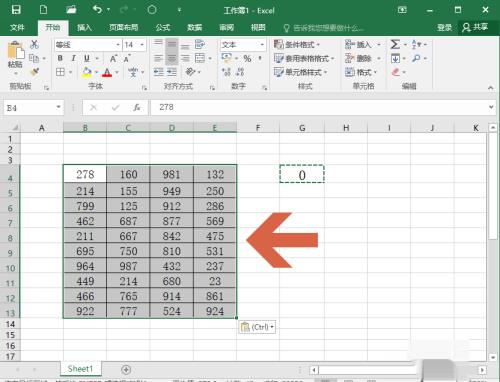
Task: Open the Paste Options (Ctrl) dropdown
Action: click(x=257, y=327)
